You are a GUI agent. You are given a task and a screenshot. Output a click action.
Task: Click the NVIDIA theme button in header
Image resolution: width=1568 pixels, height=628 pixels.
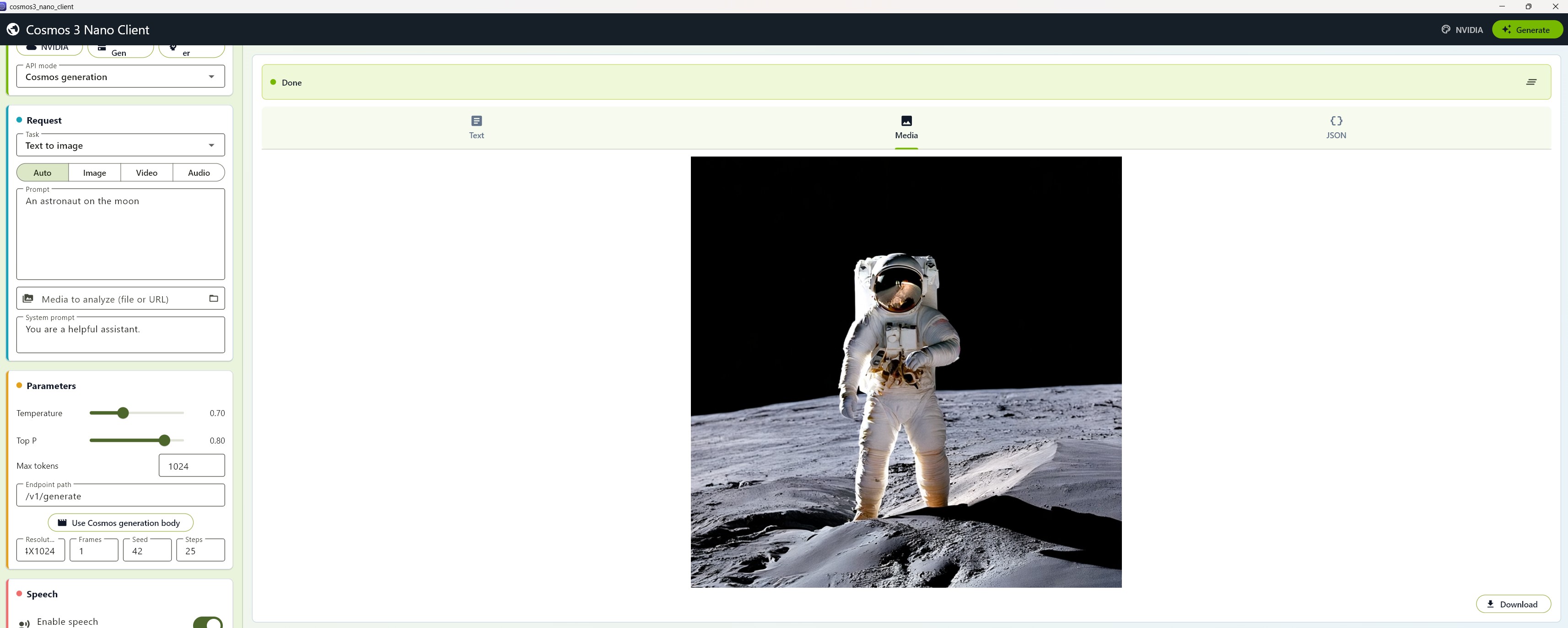[x=1461, y=29]
